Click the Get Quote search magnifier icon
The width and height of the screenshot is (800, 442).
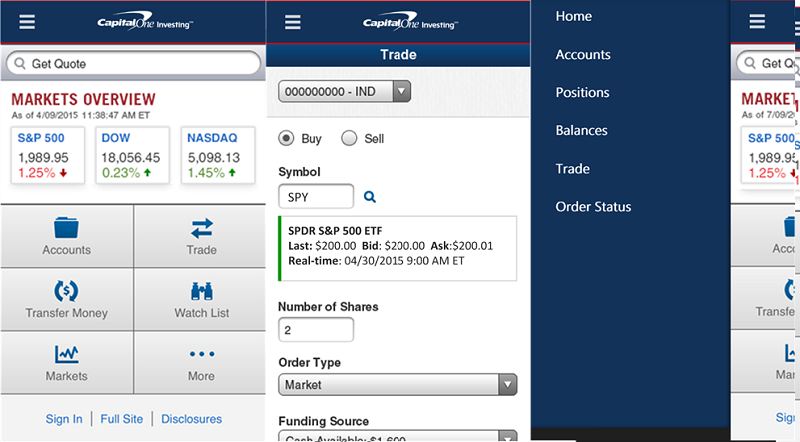pos(20,63)
